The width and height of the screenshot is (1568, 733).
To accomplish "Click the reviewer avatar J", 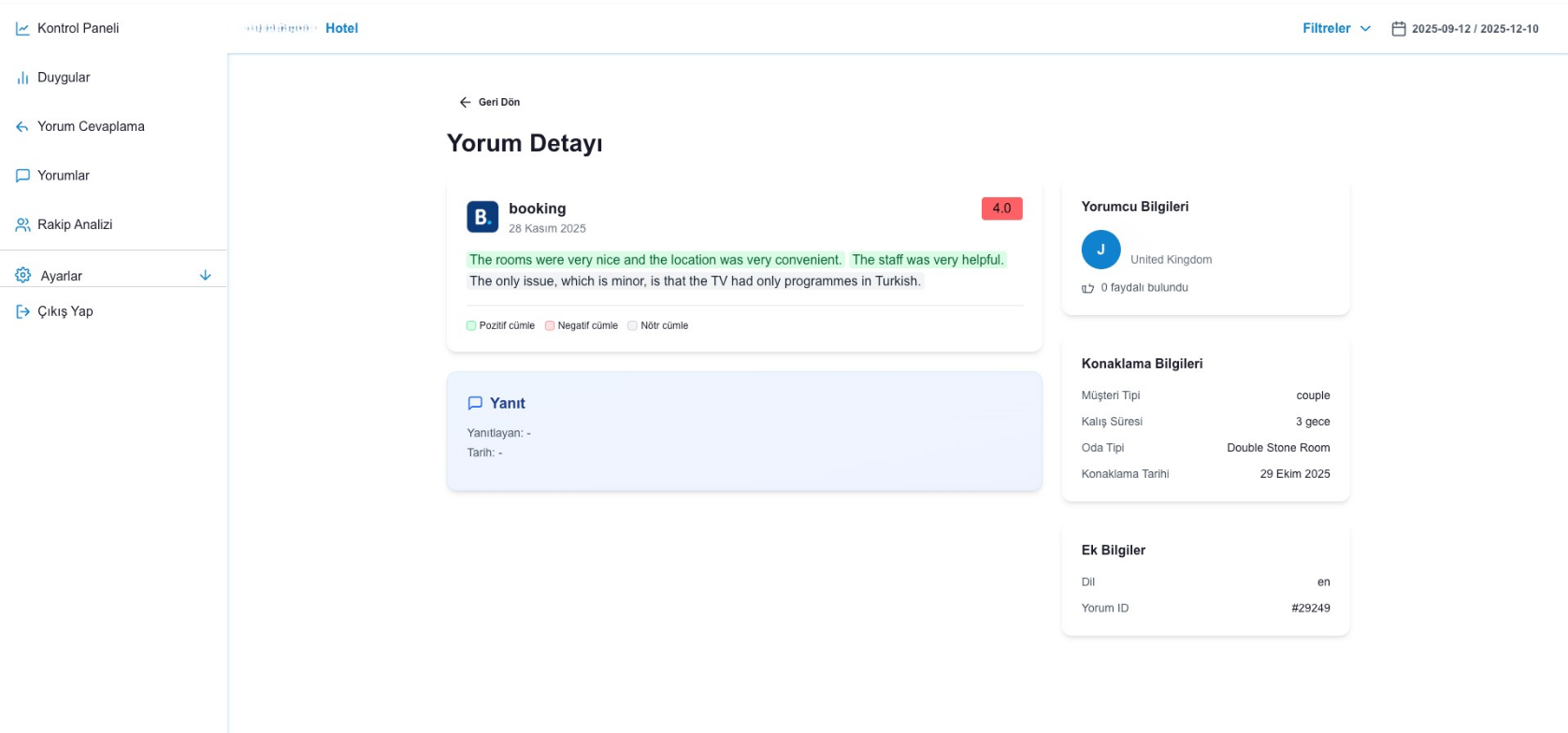I will (1100, 250).
